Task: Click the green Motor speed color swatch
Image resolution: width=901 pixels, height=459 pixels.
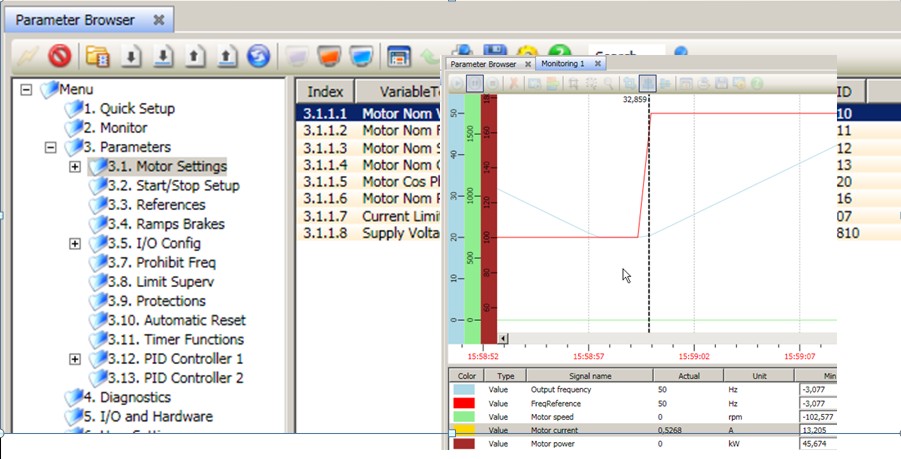Action: 464,417
